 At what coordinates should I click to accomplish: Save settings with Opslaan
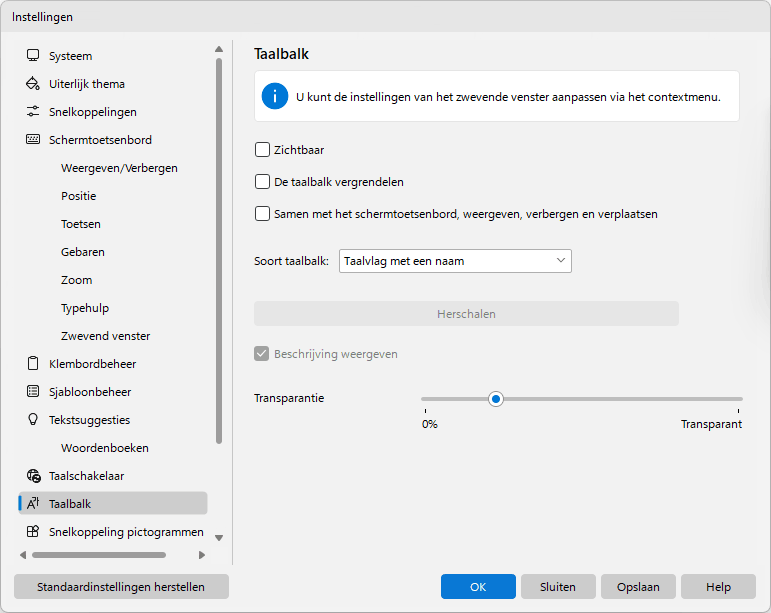coord(638,586)
